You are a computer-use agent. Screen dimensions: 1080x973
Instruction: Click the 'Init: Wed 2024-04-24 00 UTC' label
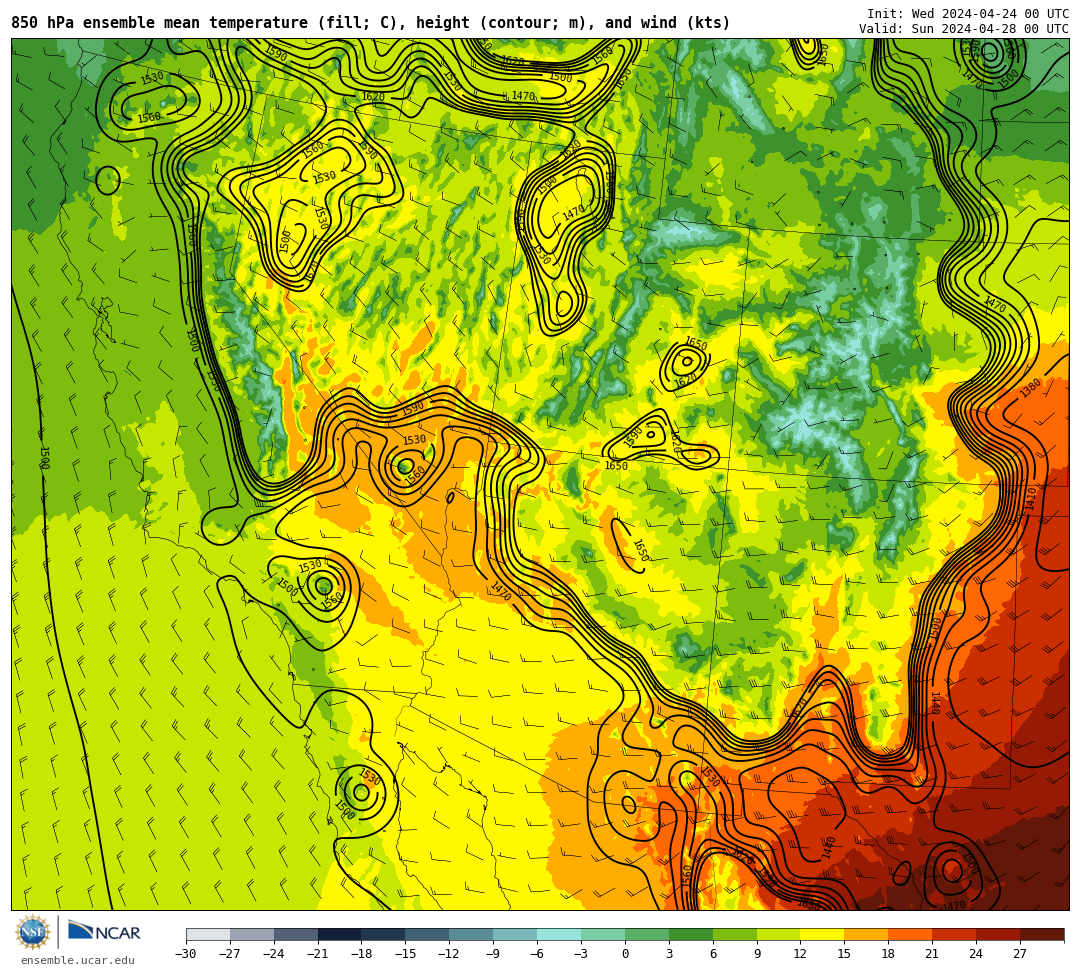point(968,14)
